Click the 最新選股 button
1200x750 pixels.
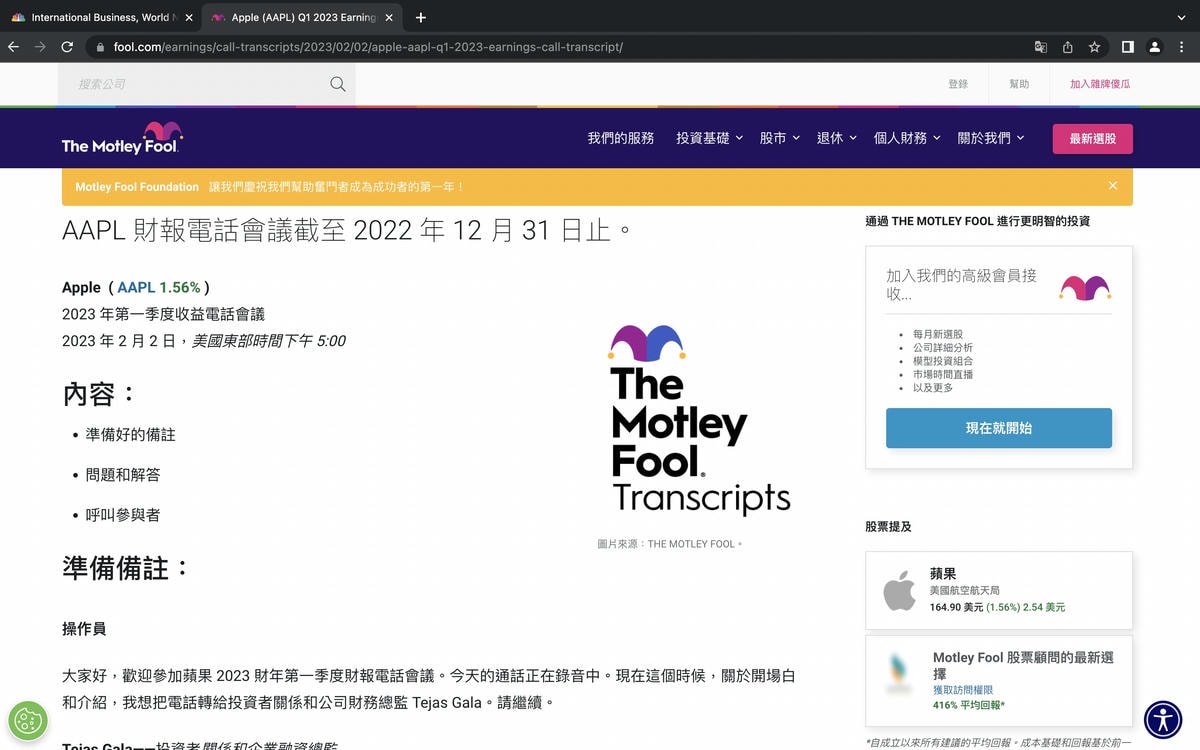click(1092, 139)
